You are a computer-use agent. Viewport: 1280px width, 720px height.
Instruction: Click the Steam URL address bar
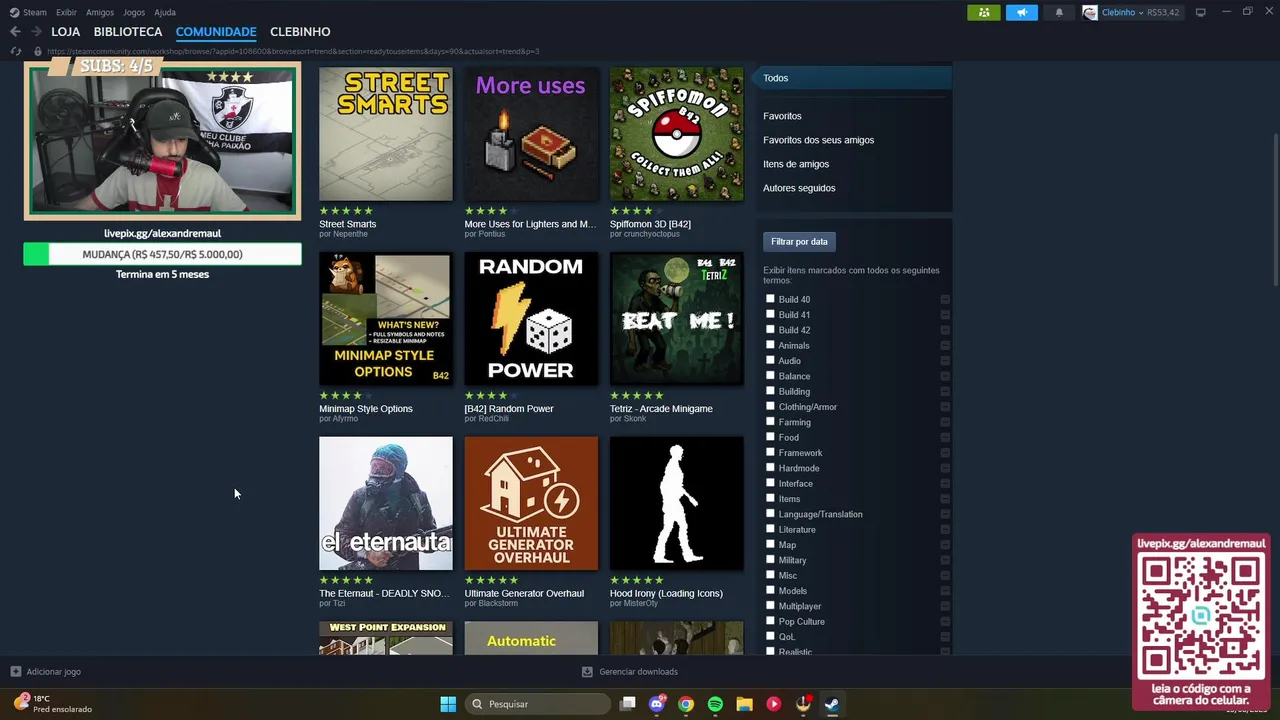292,51
